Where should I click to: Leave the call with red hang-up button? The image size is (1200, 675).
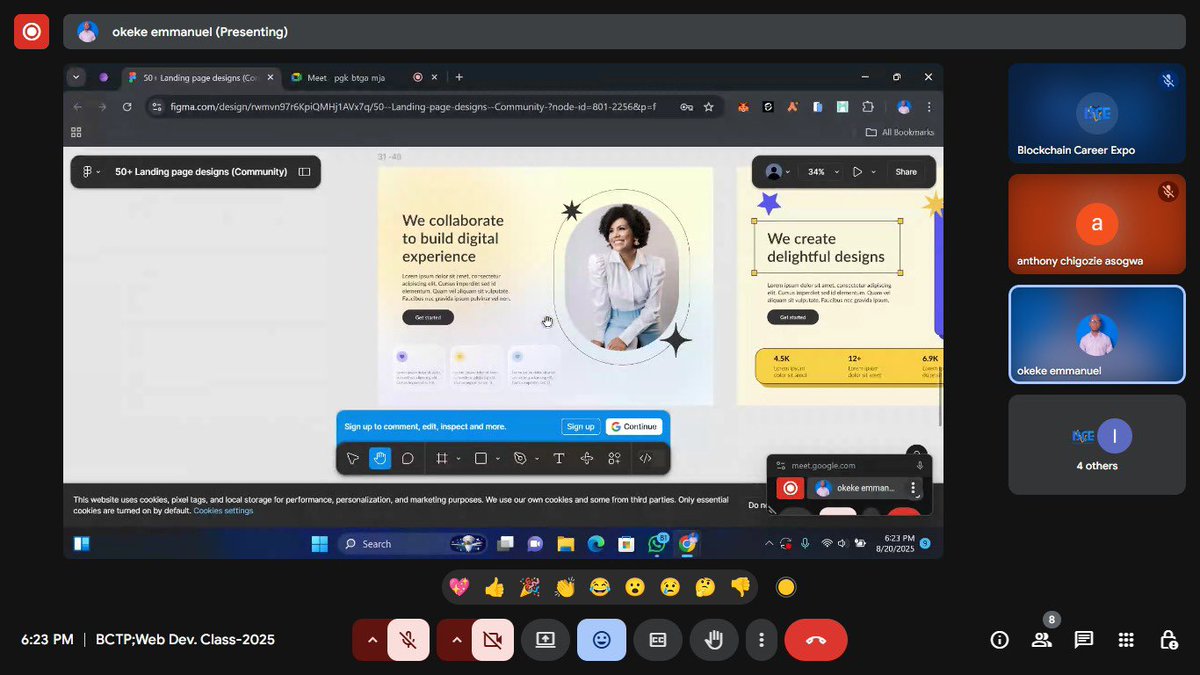coord(816,640)
